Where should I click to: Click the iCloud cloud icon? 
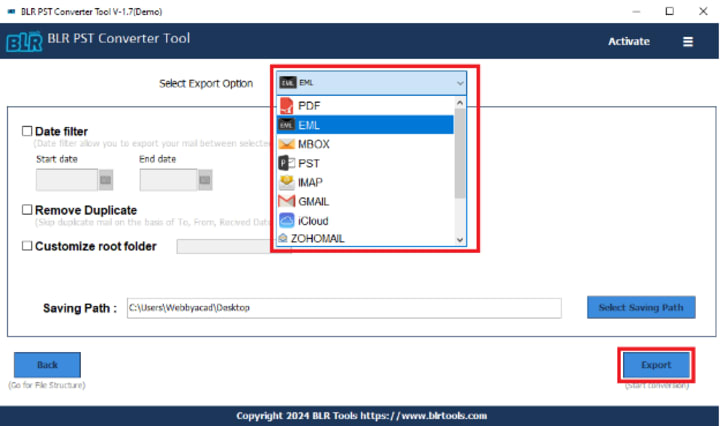pos(287,220)
